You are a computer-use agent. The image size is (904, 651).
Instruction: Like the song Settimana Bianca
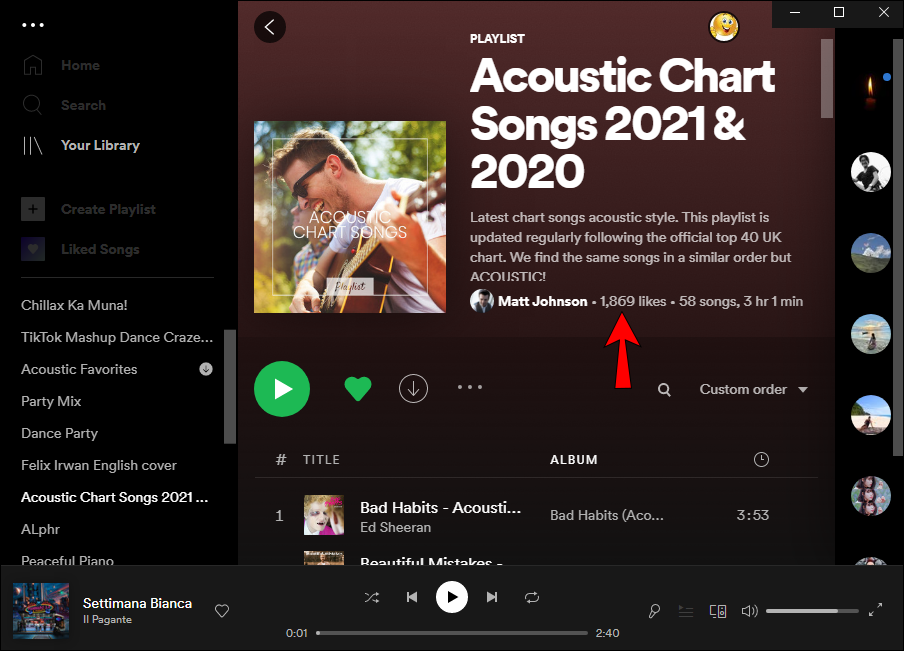223,611
